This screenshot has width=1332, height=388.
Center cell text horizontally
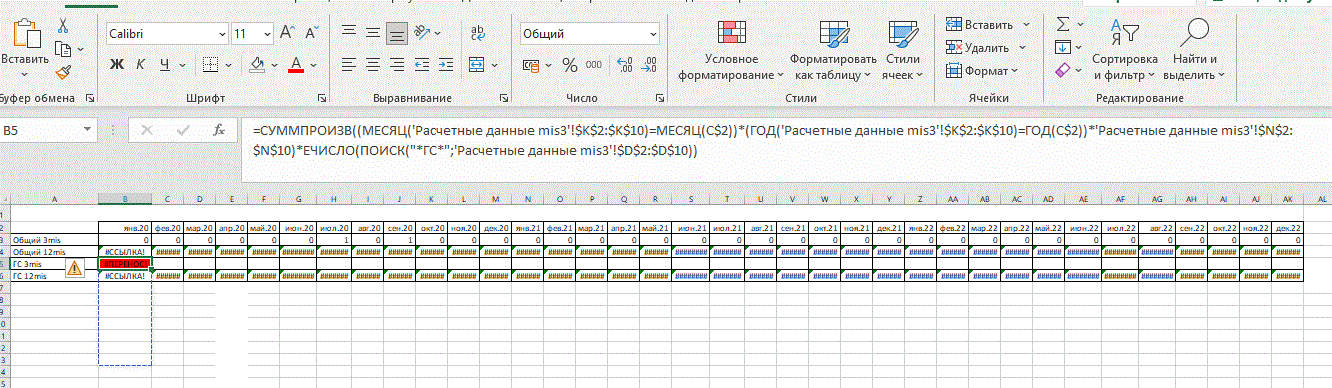372,65
